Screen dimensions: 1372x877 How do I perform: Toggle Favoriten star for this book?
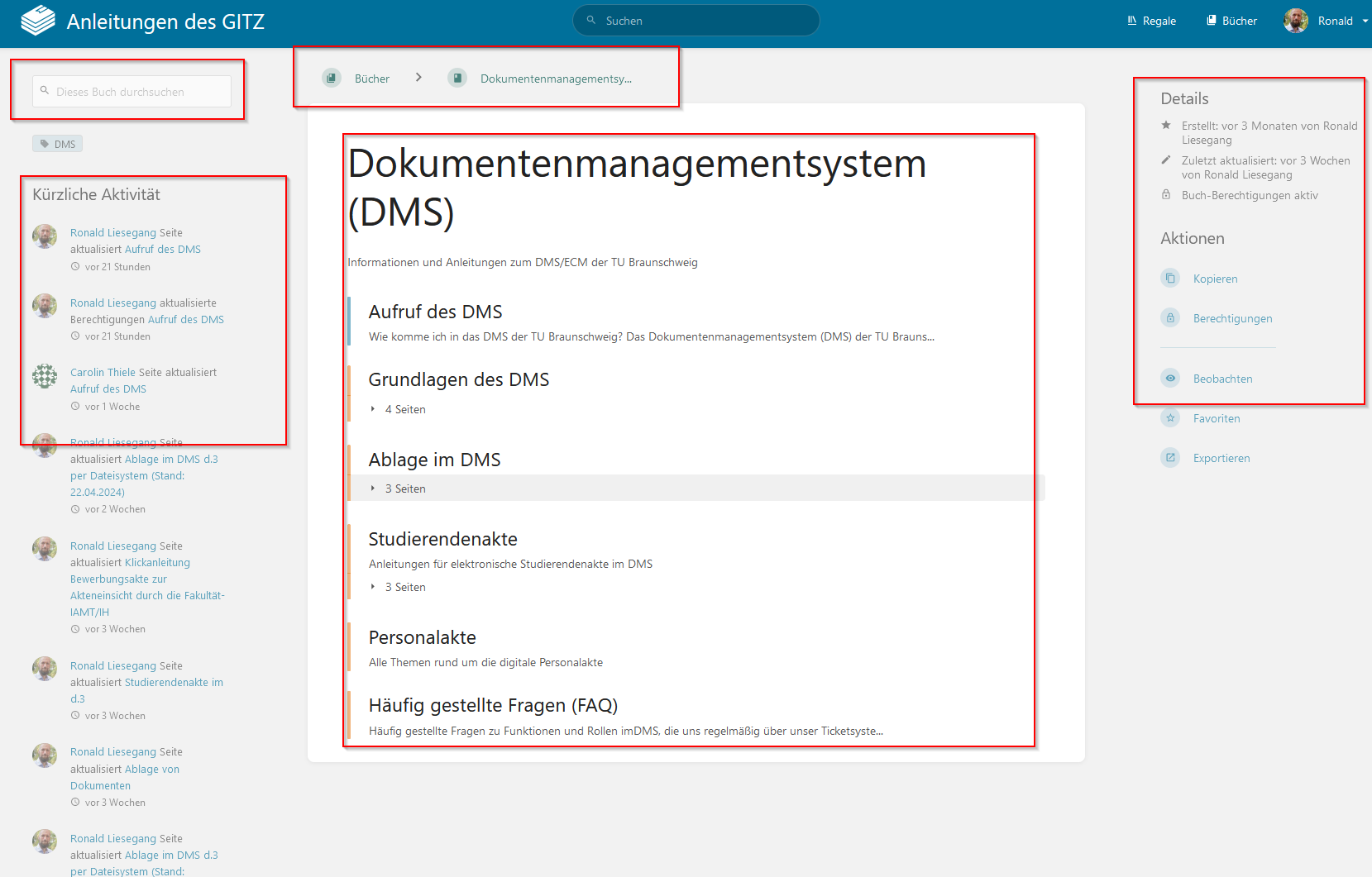tap(1170, 417)
